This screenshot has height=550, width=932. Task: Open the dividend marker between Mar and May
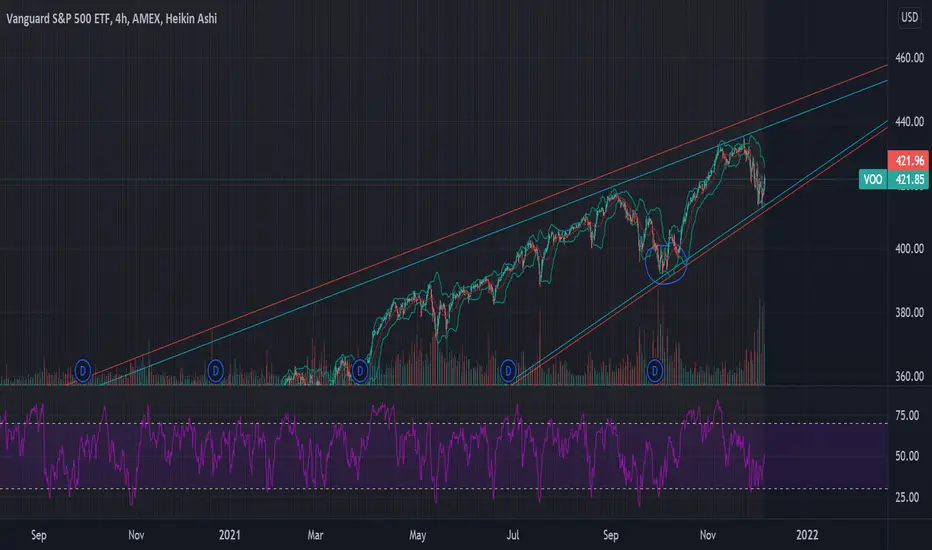tap(360, 371)
